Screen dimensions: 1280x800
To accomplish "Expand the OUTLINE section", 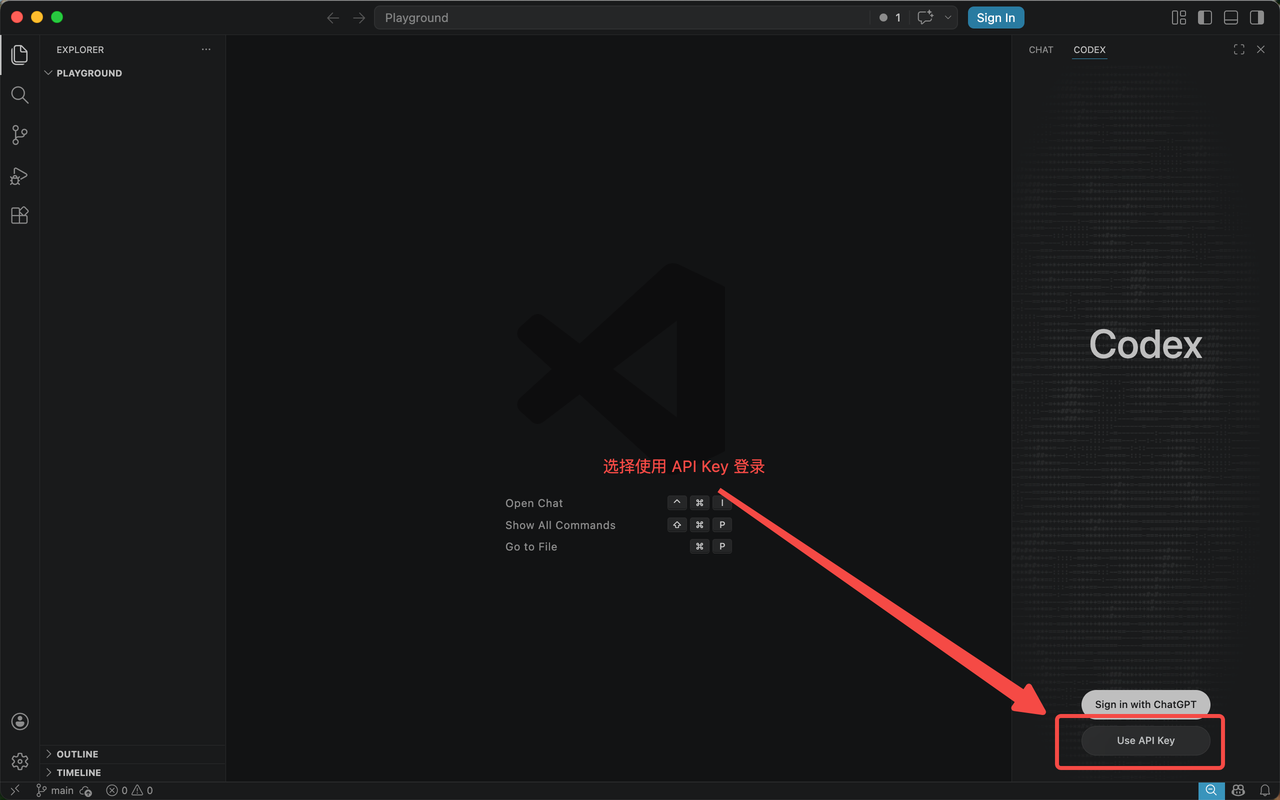I will pos(133,754).
